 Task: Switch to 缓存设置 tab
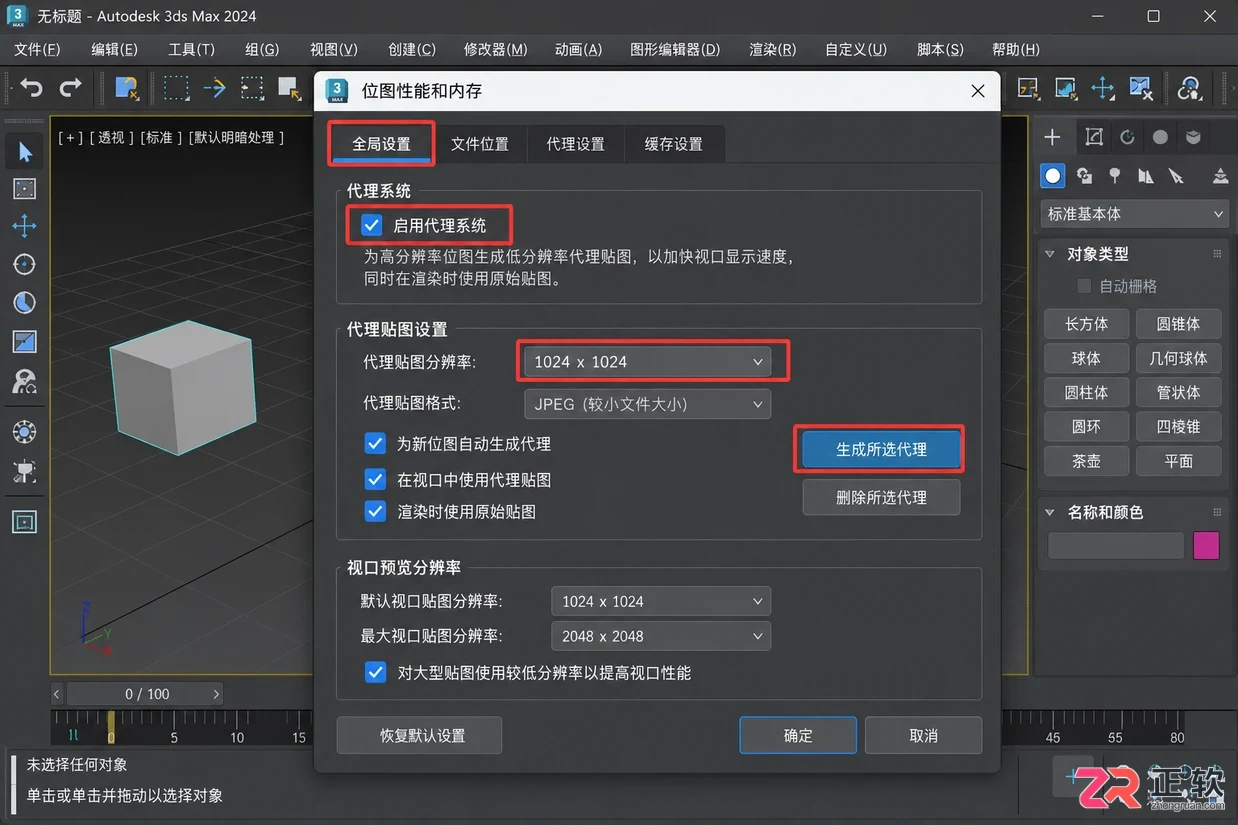point(674,144)
